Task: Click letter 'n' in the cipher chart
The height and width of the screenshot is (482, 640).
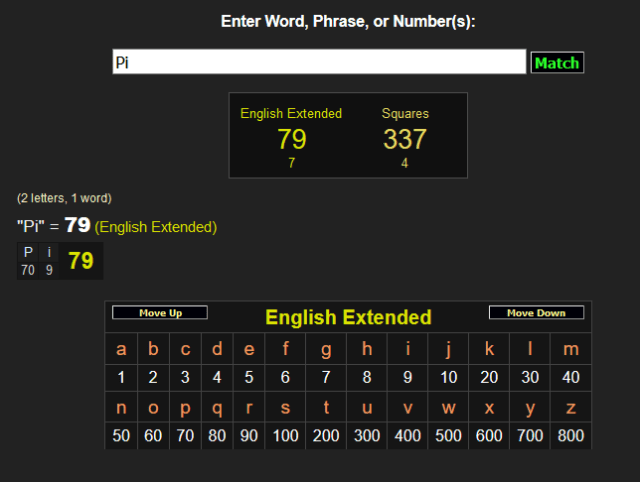Action: 121,407
